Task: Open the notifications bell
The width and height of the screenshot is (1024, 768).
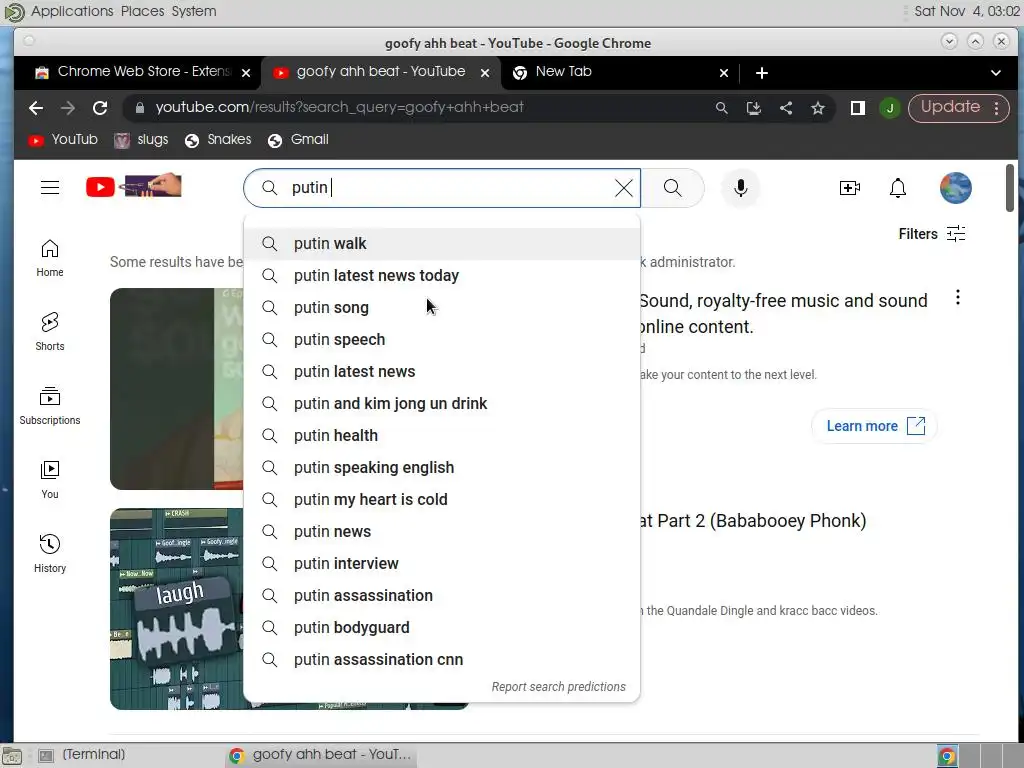Action: point(898,188)
